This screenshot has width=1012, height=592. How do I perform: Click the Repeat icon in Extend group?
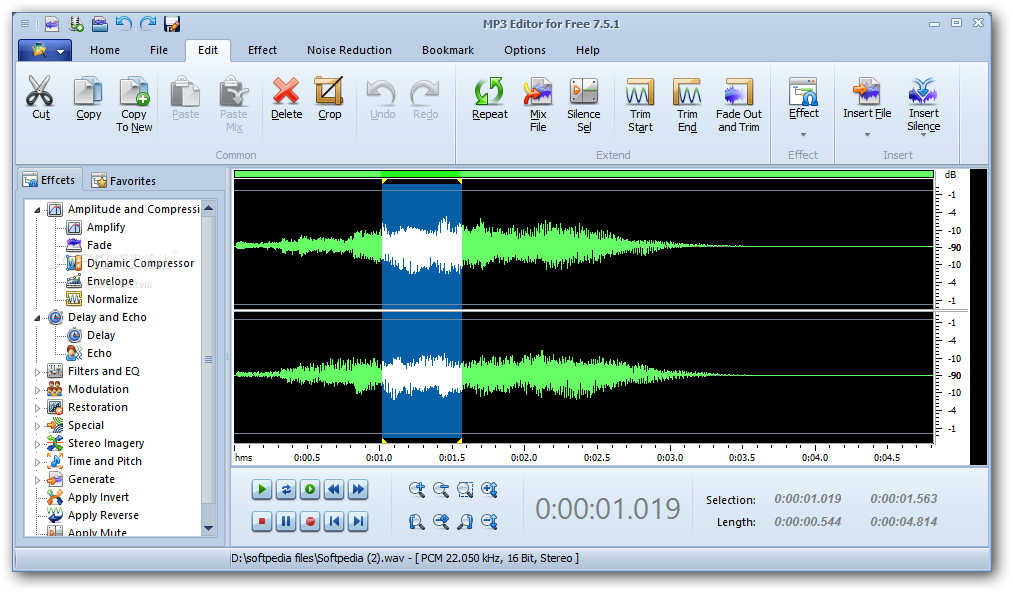[489, 91]
